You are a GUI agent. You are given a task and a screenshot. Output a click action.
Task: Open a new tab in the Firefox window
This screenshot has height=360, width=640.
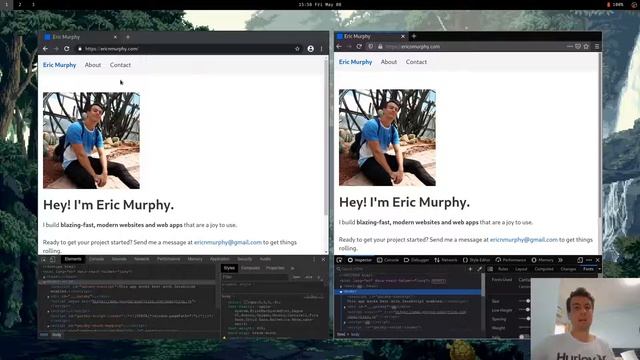click(413, 36)
